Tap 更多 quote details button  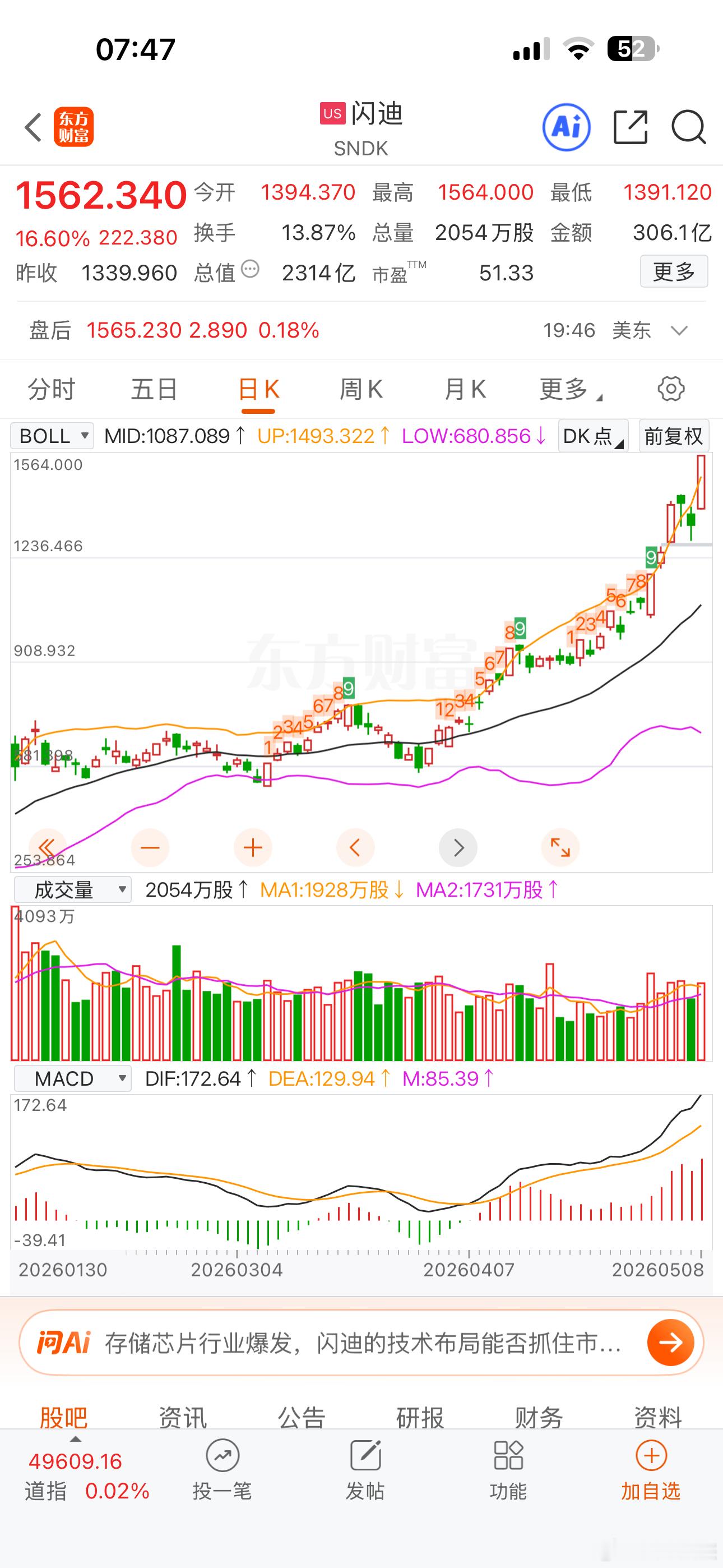coord(674,271)
